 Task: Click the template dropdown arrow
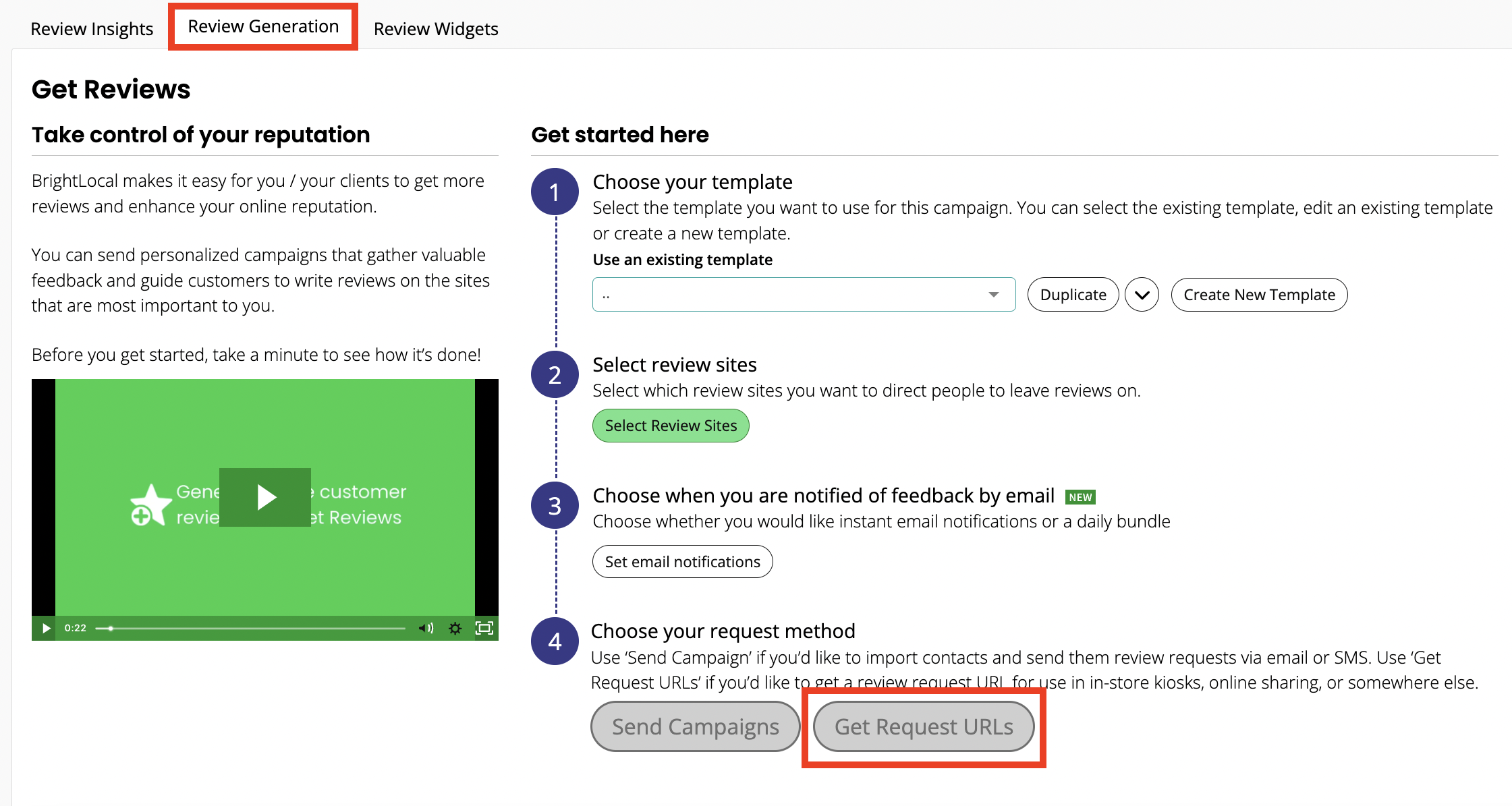click(993, 295)
